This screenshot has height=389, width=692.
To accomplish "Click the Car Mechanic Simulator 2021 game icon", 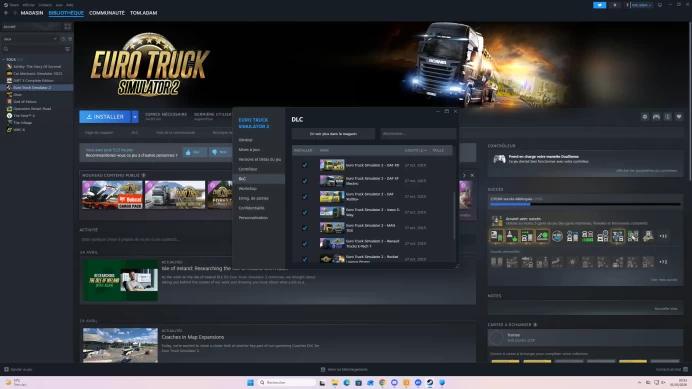I will [9, 73].
